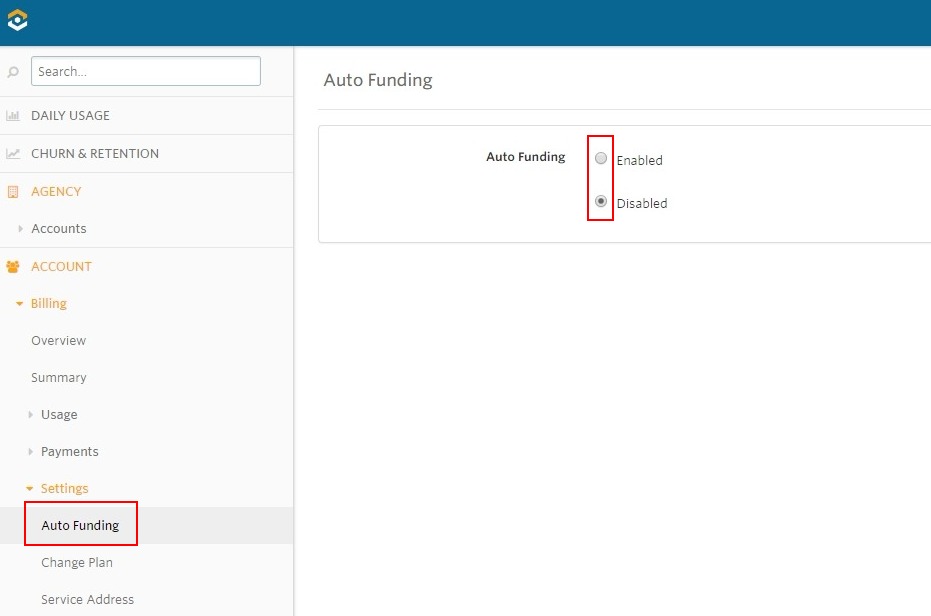The height and width of the screenshot is (616, 931).
Task: Select the Disabled radio button
Action: [x=601, y=201]
